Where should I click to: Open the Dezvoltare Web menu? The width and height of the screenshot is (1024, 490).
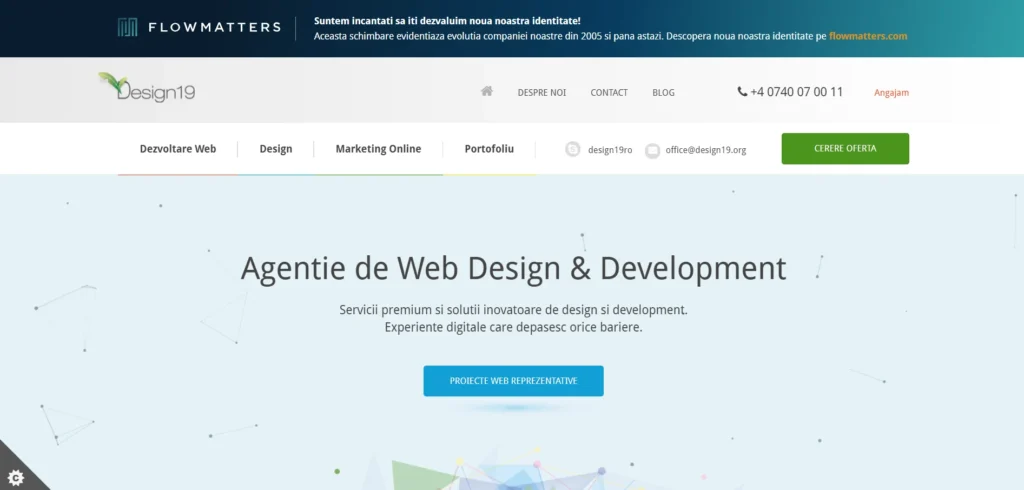(178, 149)
